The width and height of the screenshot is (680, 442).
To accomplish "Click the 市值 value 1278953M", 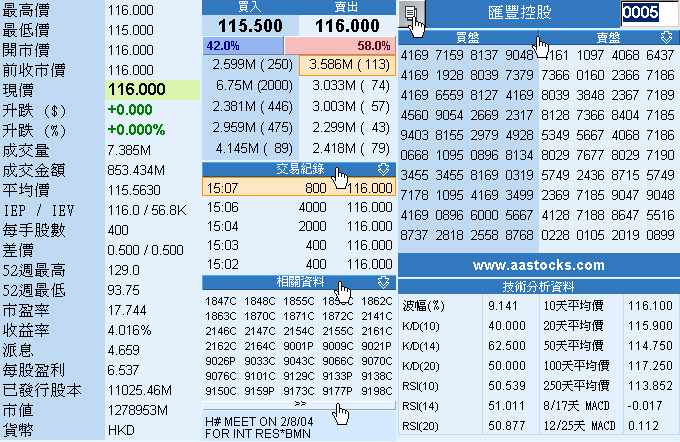I will point(137,410).
